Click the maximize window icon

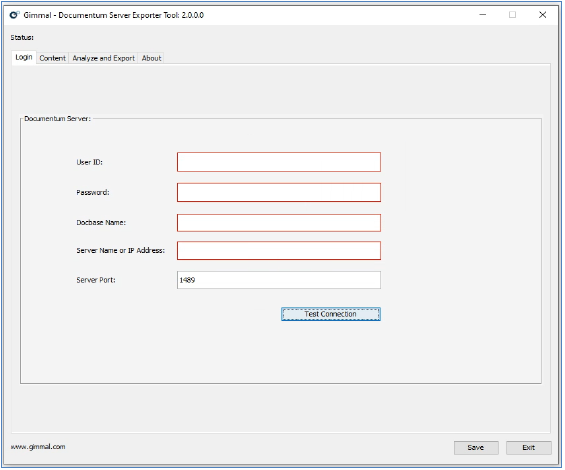512,15
